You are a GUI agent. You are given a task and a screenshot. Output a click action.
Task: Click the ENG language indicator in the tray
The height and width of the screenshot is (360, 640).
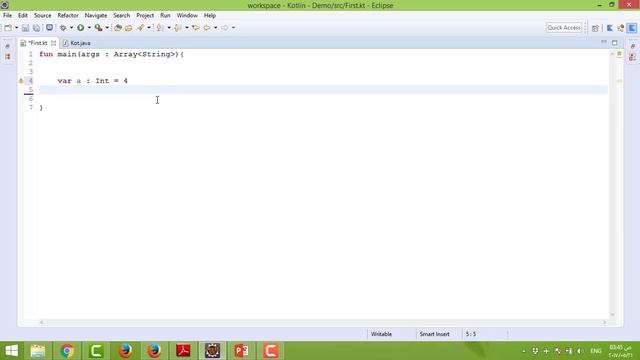click(x=596, y=351)
